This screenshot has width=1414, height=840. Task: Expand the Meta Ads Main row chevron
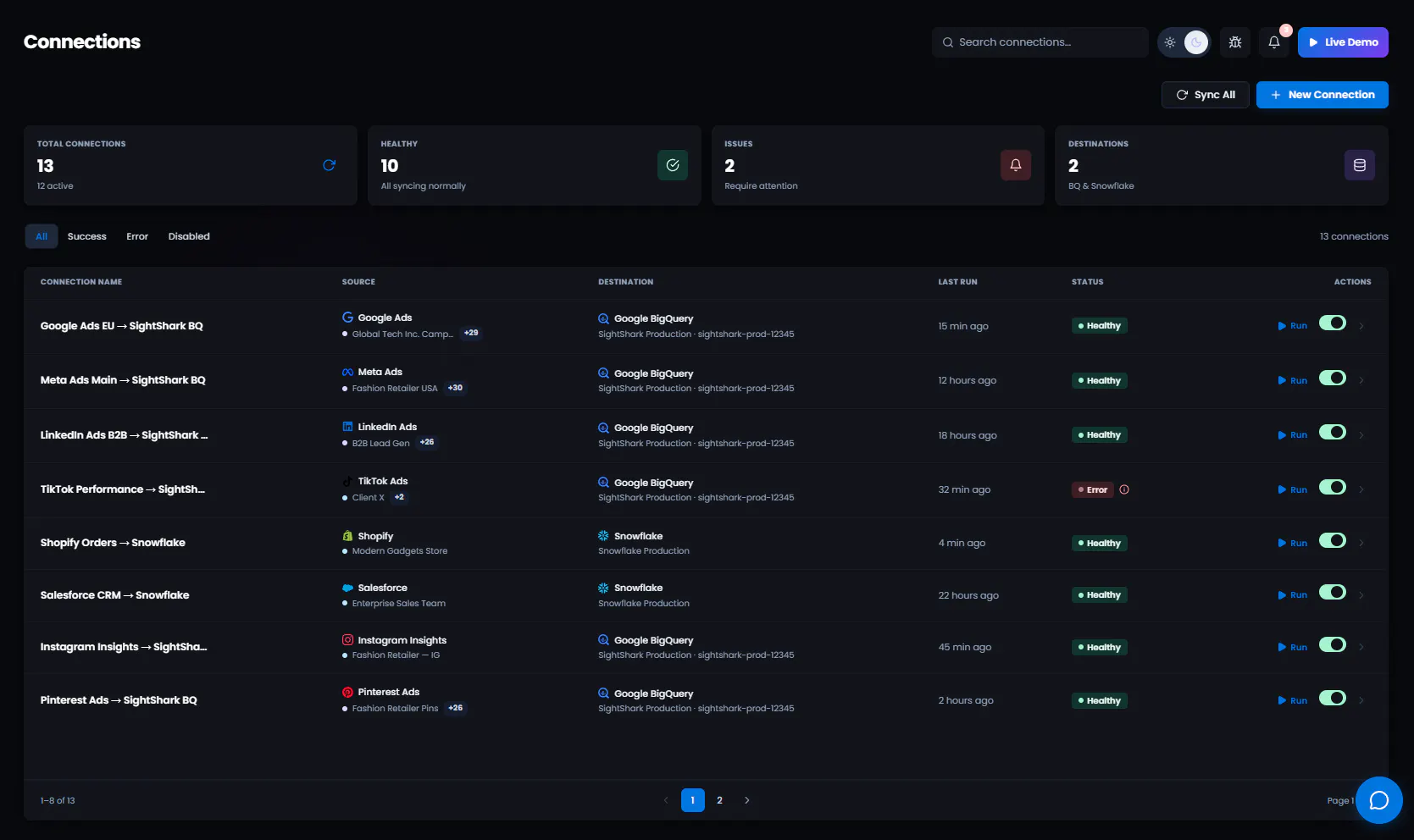[x=1361, y=380]
